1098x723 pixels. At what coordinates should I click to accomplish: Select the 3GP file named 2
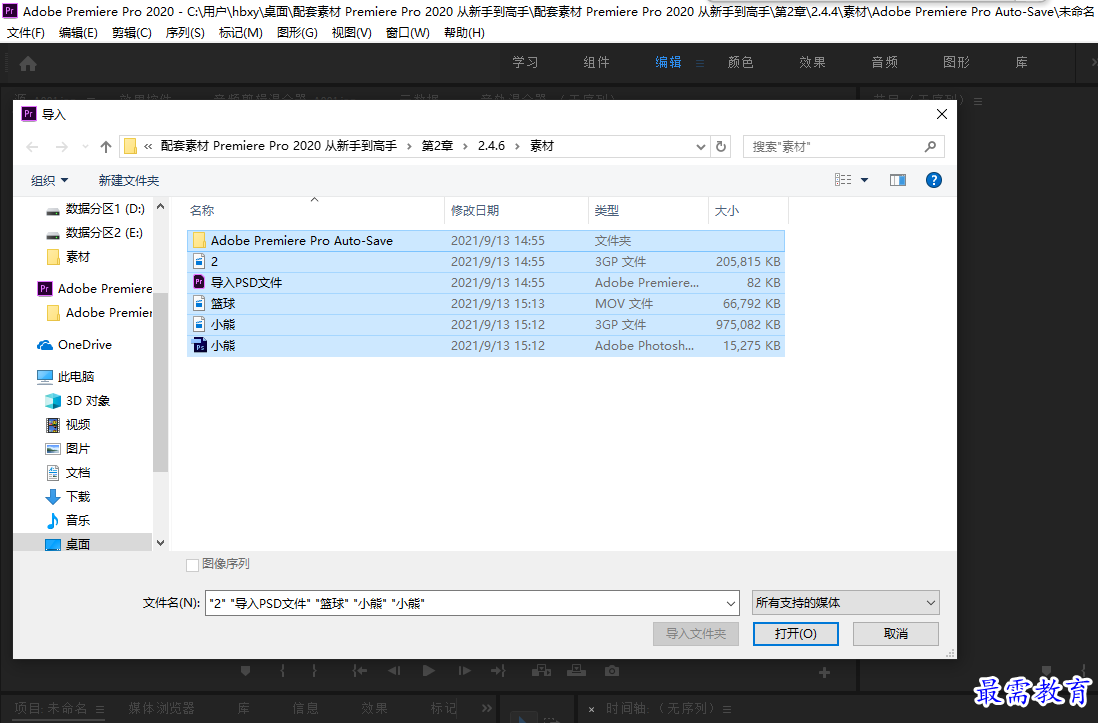coord(486,261)
